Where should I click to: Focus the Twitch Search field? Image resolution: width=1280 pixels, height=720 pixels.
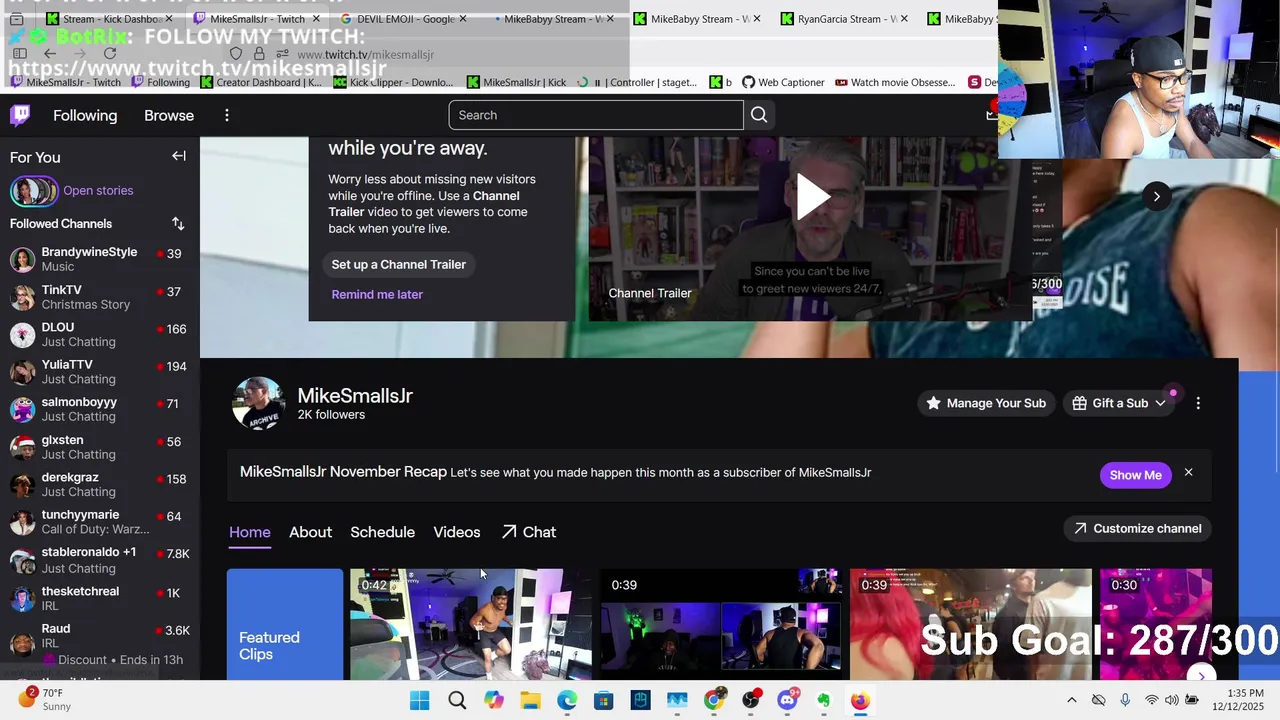[596, 115]
